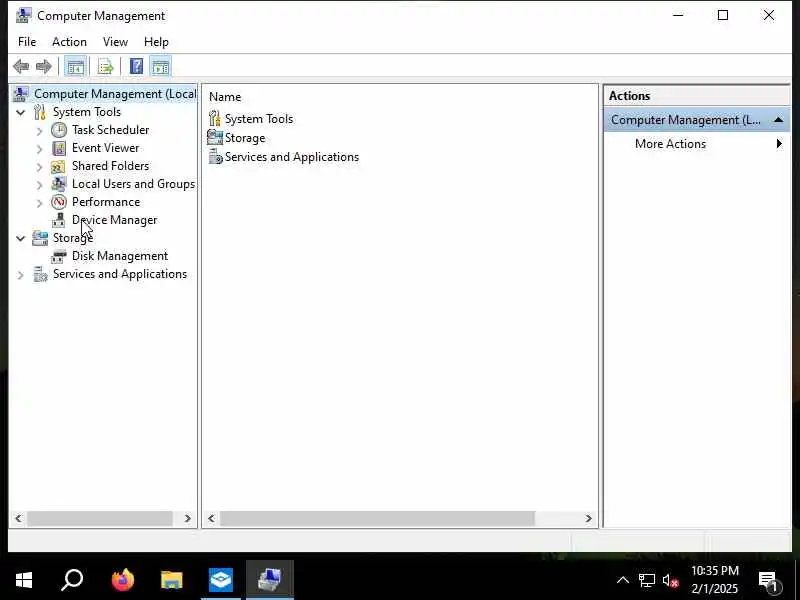Click the System Tools wrench icon in tree

click(40, 112)
